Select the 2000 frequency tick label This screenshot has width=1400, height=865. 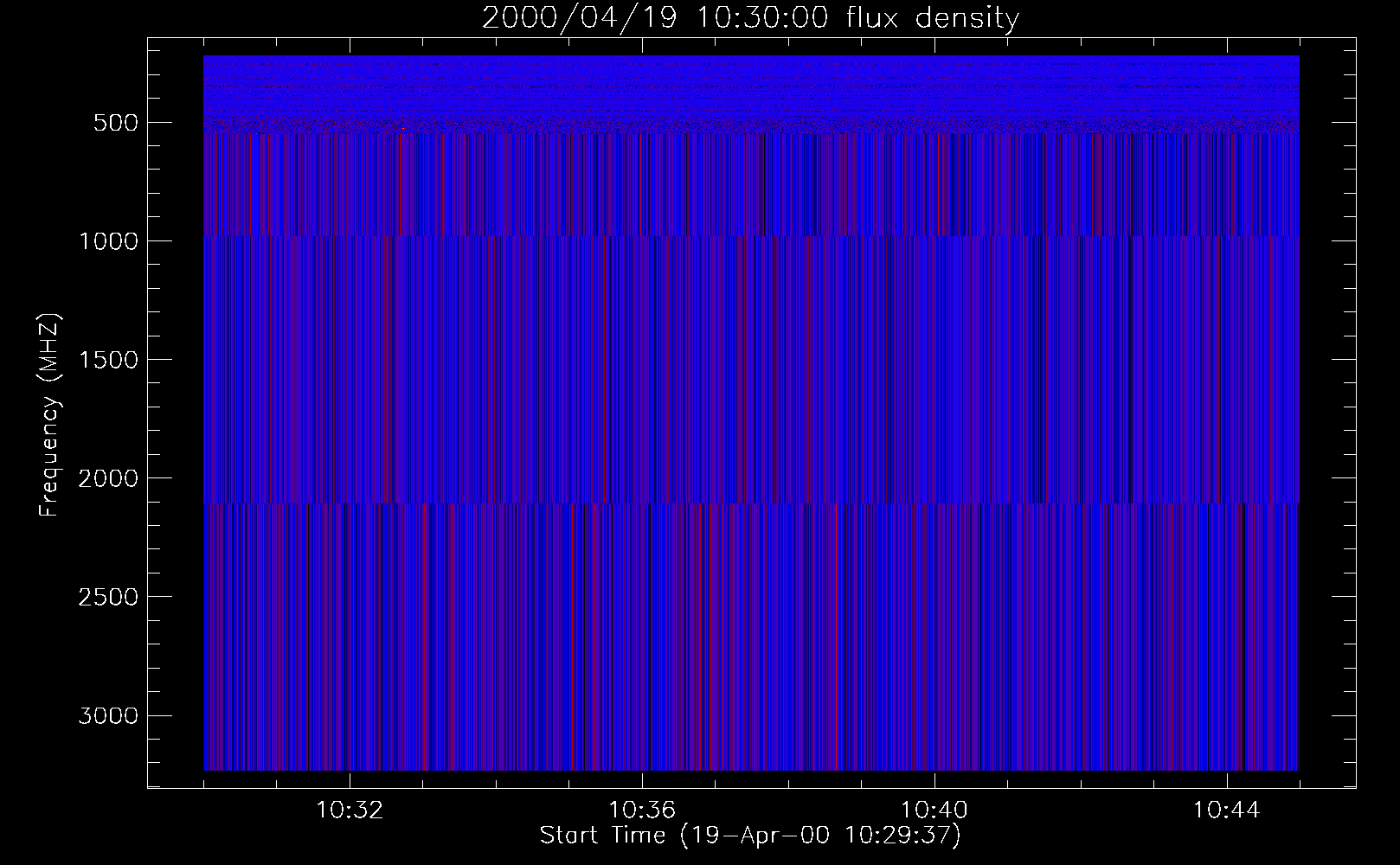tap(108, 478)
